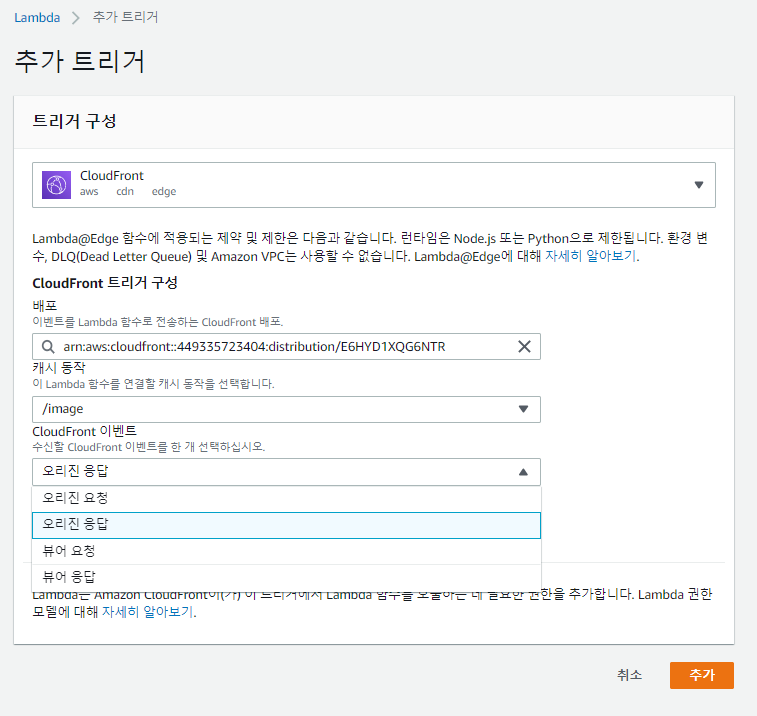This screenshot has width=757, height=716.
Task: Open the first 자세히 알아보기 link about Lambda@Edge
Action: click(590, 256)
